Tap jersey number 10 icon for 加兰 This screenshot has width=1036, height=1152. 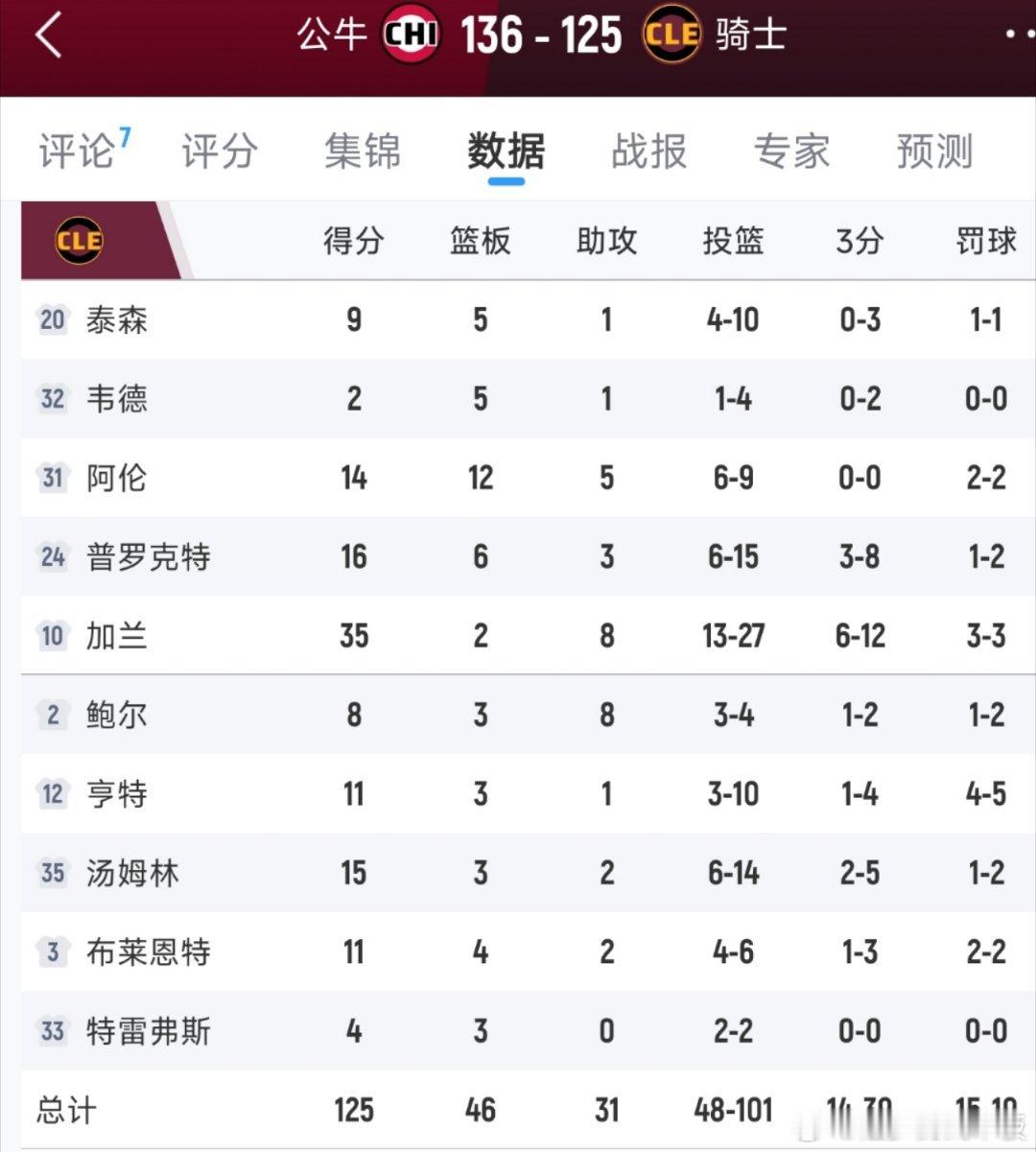[53, 636]
